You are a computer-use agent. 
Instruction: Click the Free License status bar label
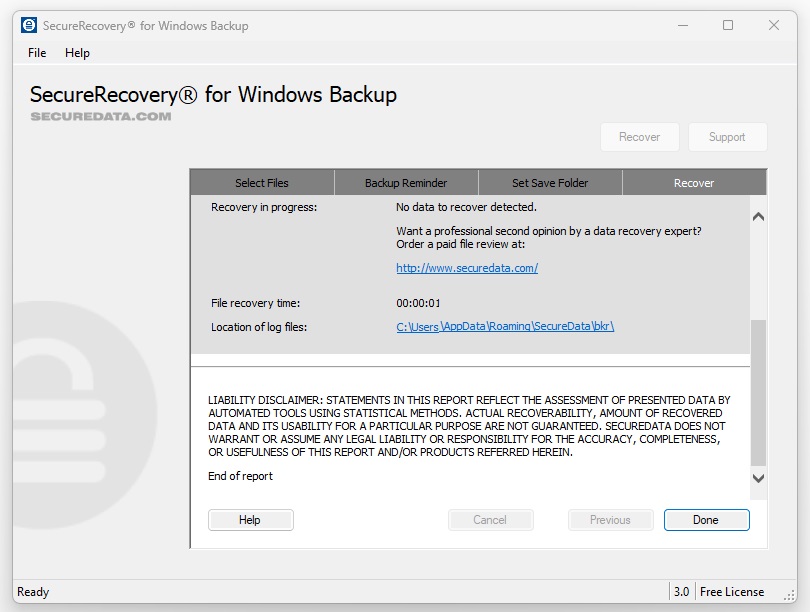click(x=732, y=592)
